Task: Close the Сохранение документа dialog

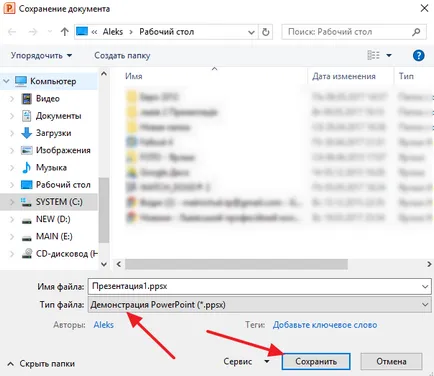Action: (424, 8)
